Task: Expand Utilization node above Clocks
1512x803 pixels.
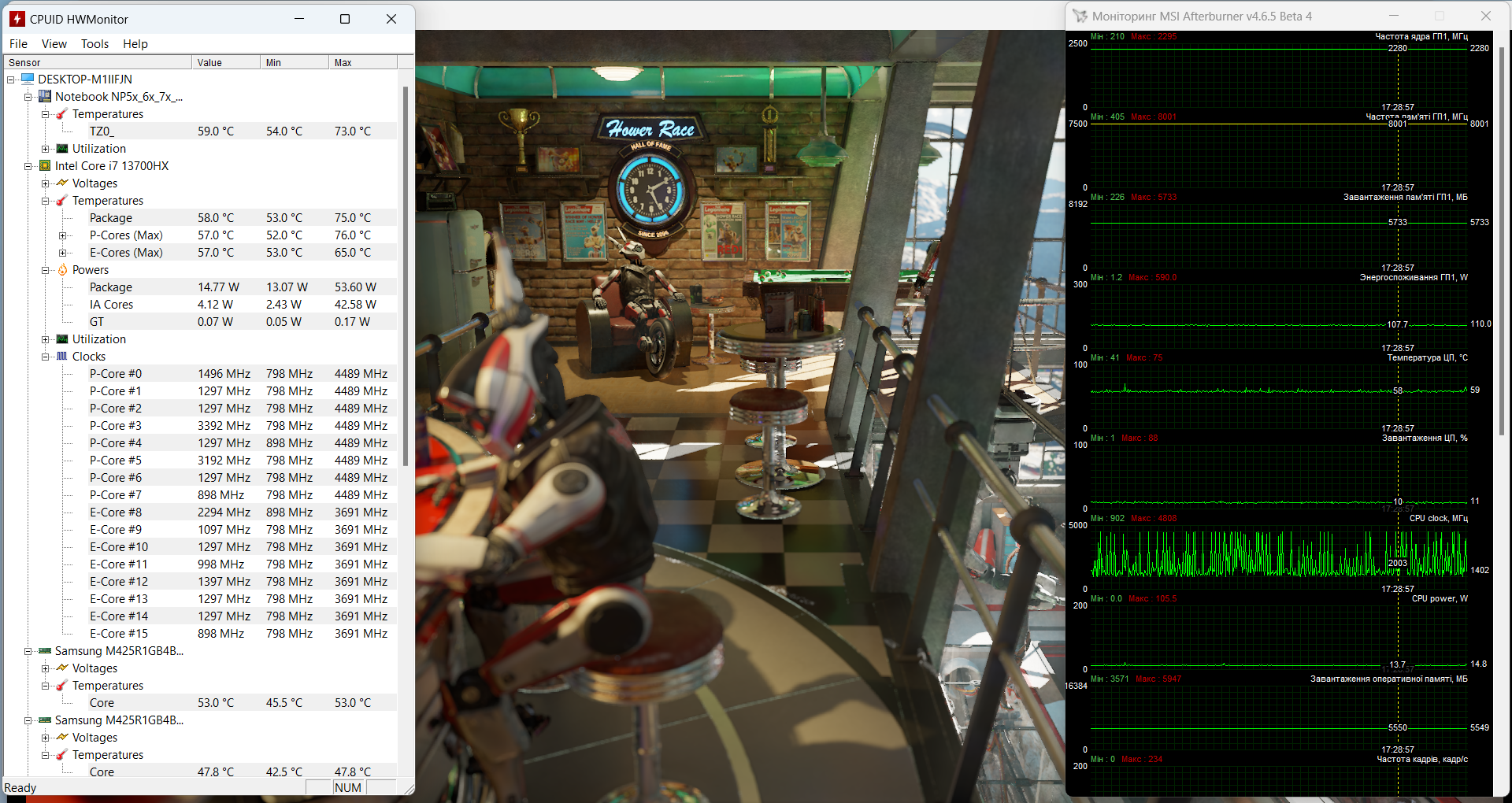Action: [x=46, y=339]
